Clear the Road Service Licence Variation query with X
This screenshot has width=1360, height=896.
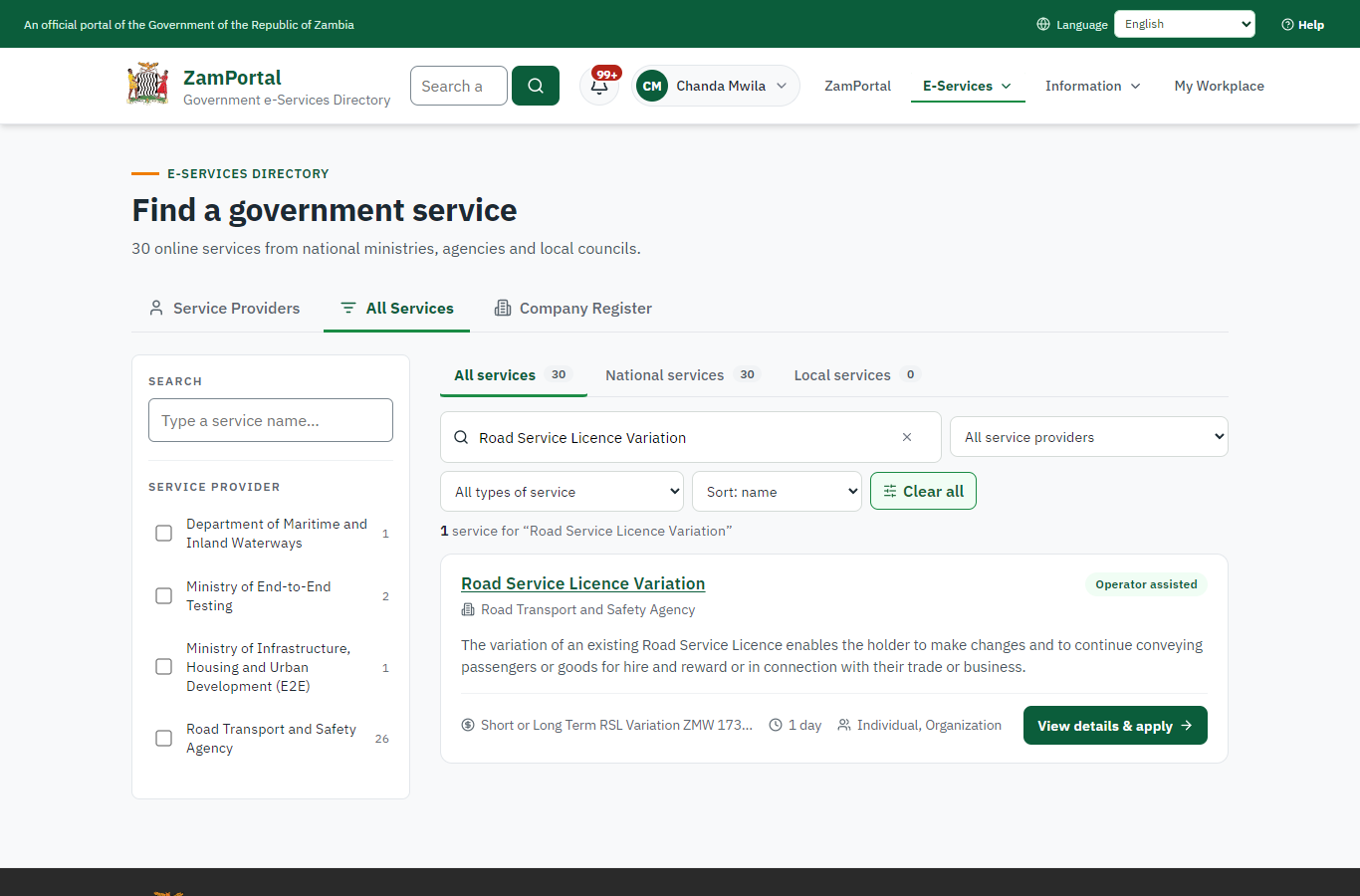[x=907, y=437]
